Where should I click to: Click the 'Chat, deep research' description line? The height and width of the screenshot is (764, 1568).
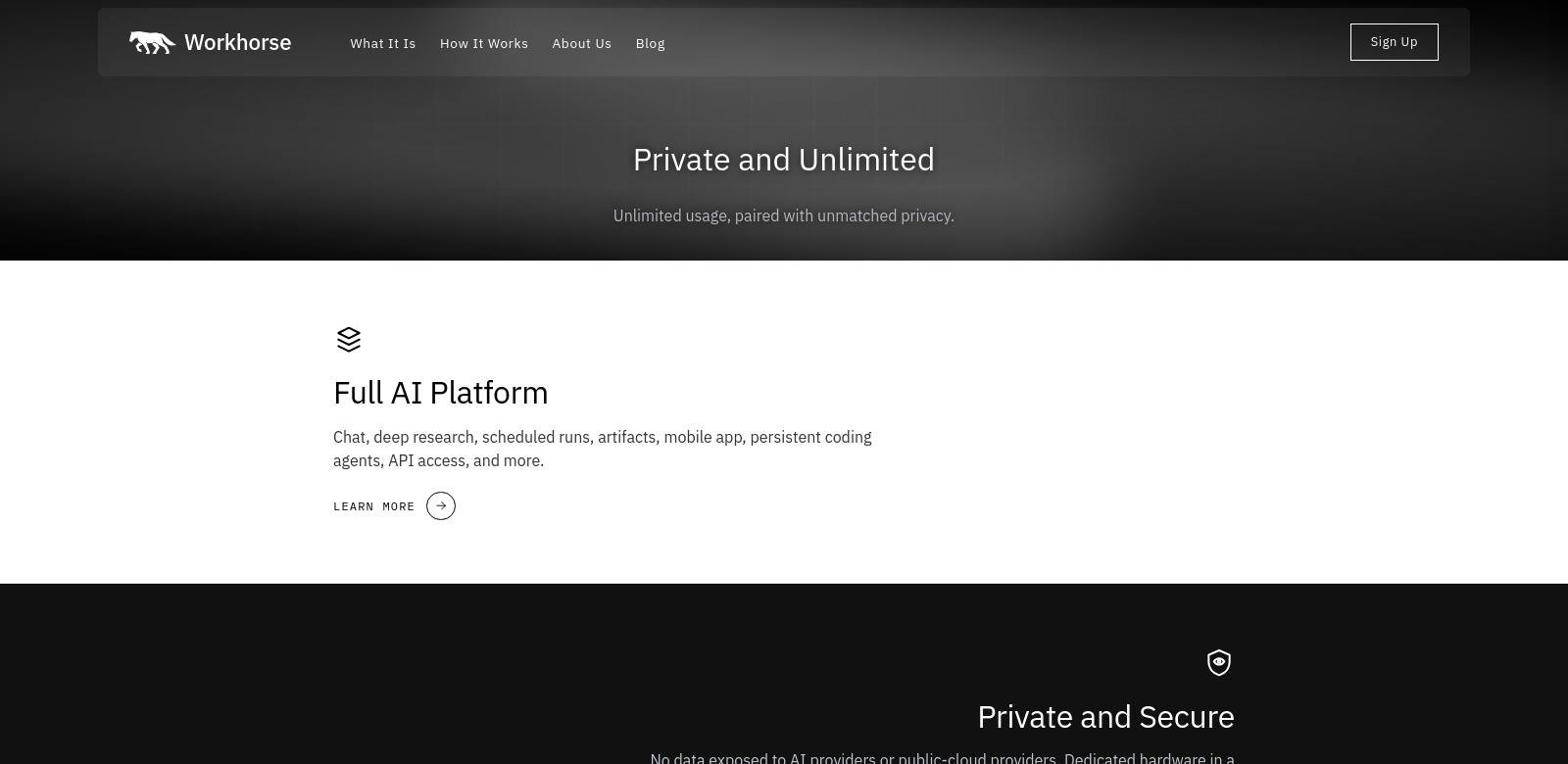click(x=603, y=437)
